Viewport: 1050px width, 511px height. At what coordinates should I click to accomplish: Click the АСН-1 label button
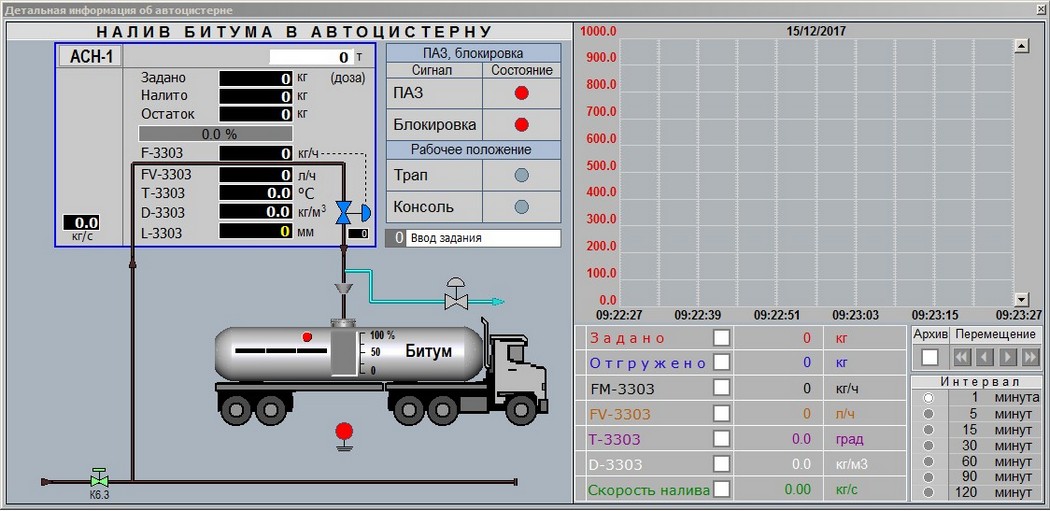[91, 56]
